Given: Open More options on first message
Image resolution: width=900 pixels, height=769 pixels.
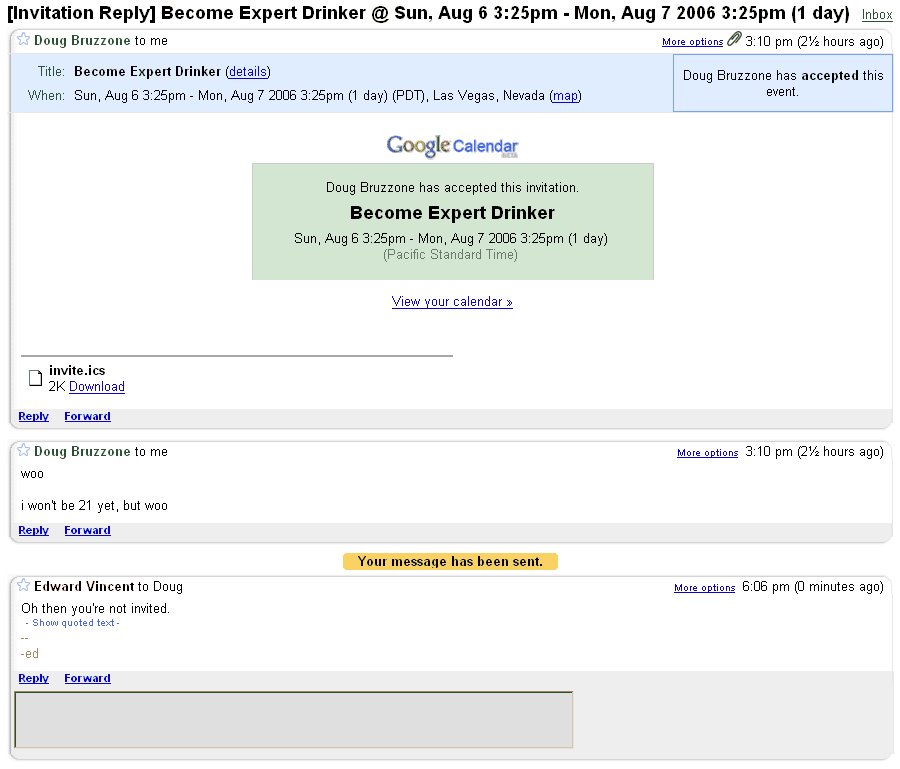Looking at the screenshot, I should tap(692, 42).
